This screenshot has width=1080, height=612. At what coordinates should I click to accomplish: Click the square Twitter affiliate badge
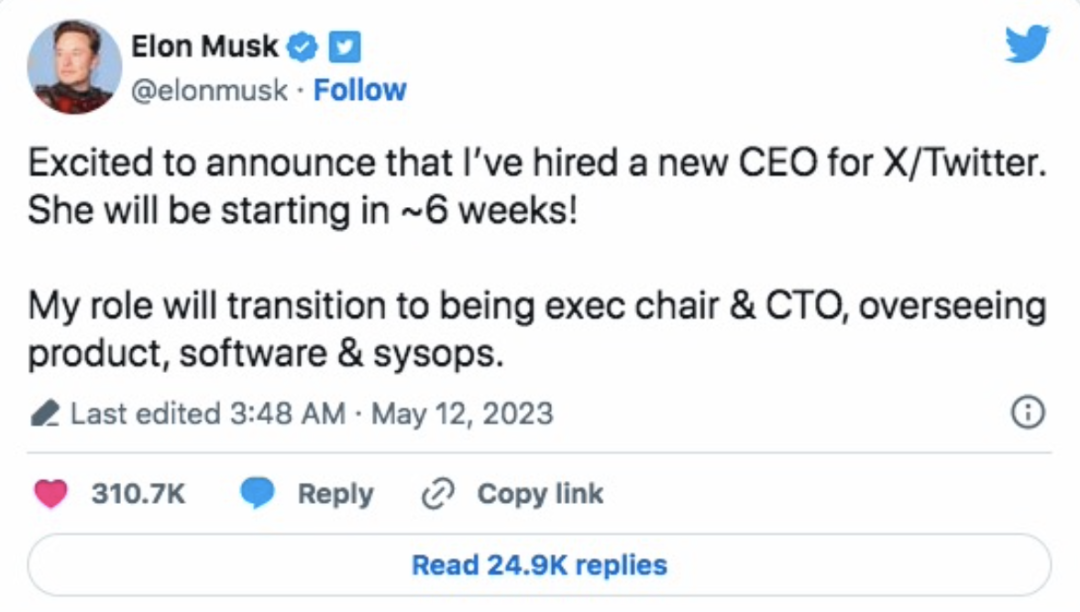pos(345,46)
